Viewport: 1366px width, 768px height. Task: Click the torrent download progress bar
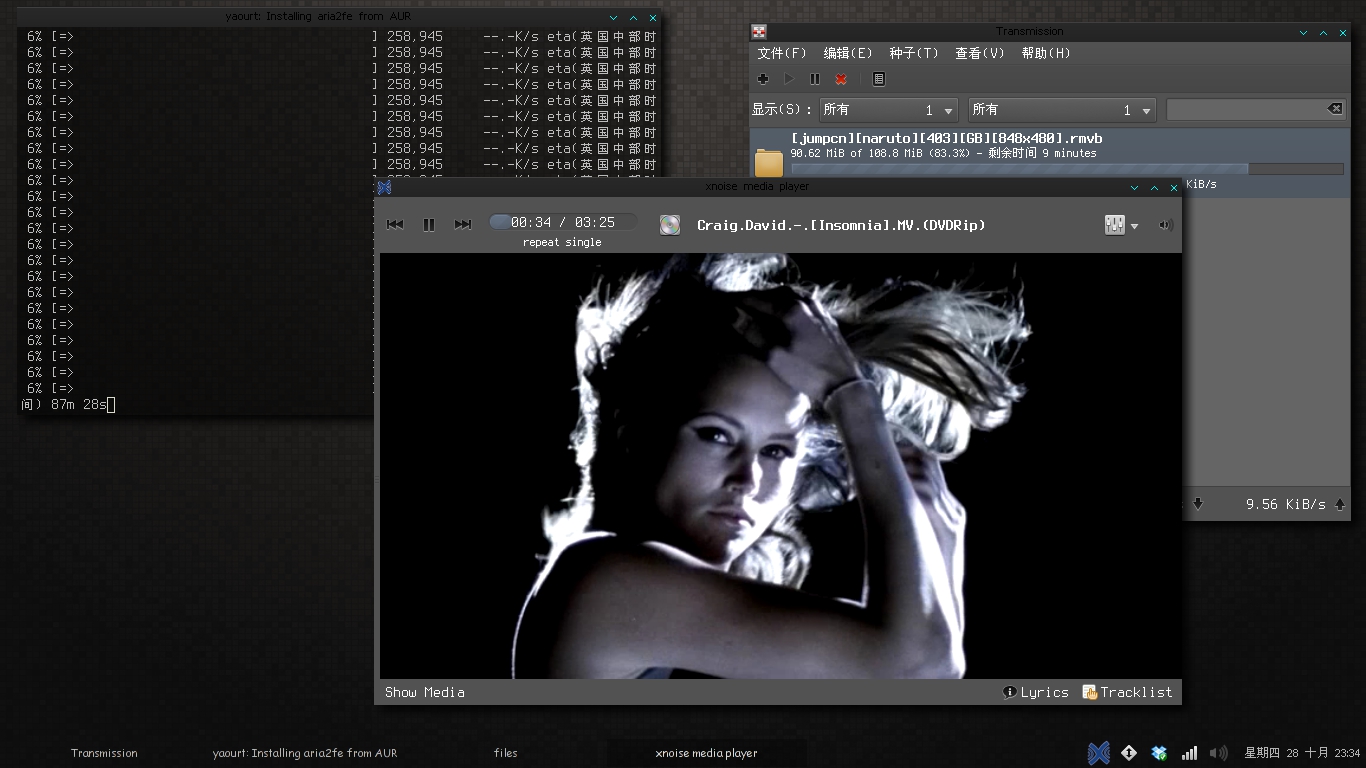(1067, 169)
